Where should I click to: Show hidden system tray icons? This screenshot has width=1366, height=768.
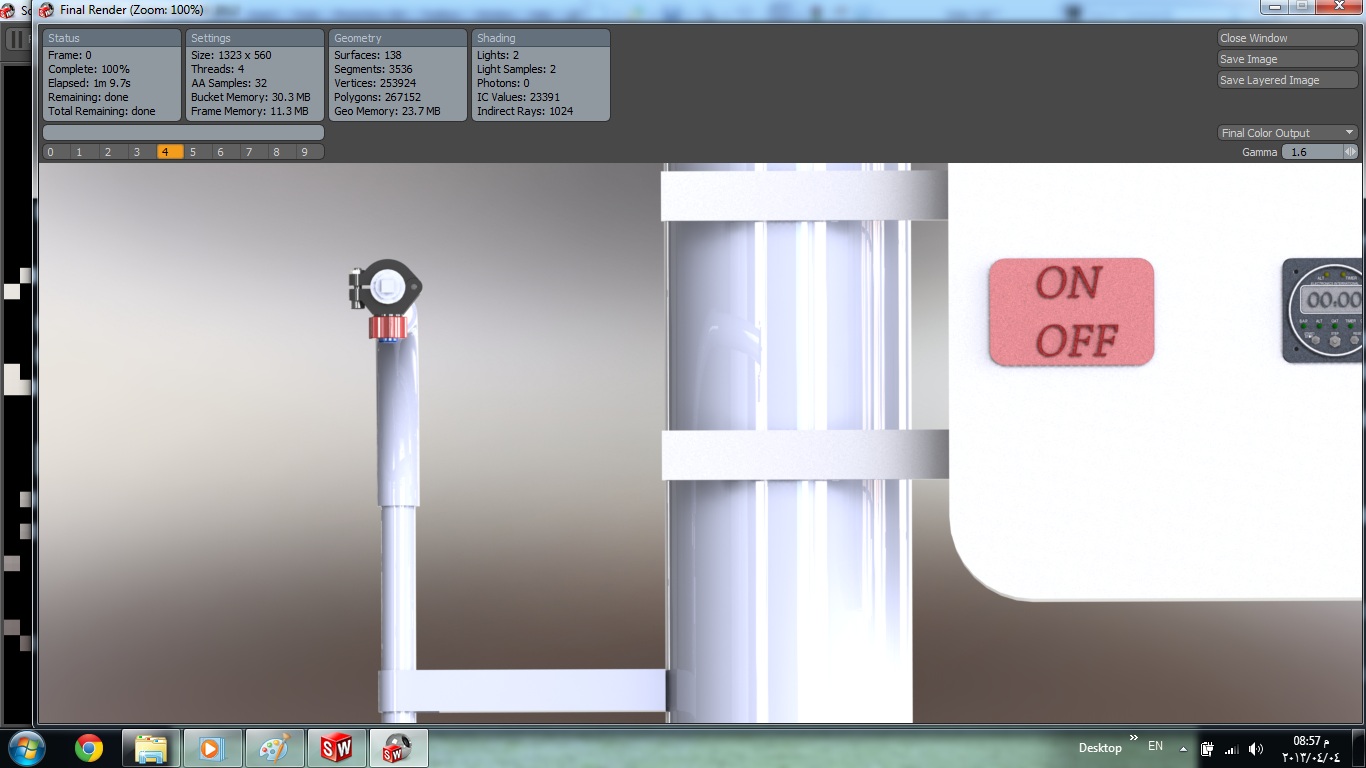click(x=1183, y=748)
